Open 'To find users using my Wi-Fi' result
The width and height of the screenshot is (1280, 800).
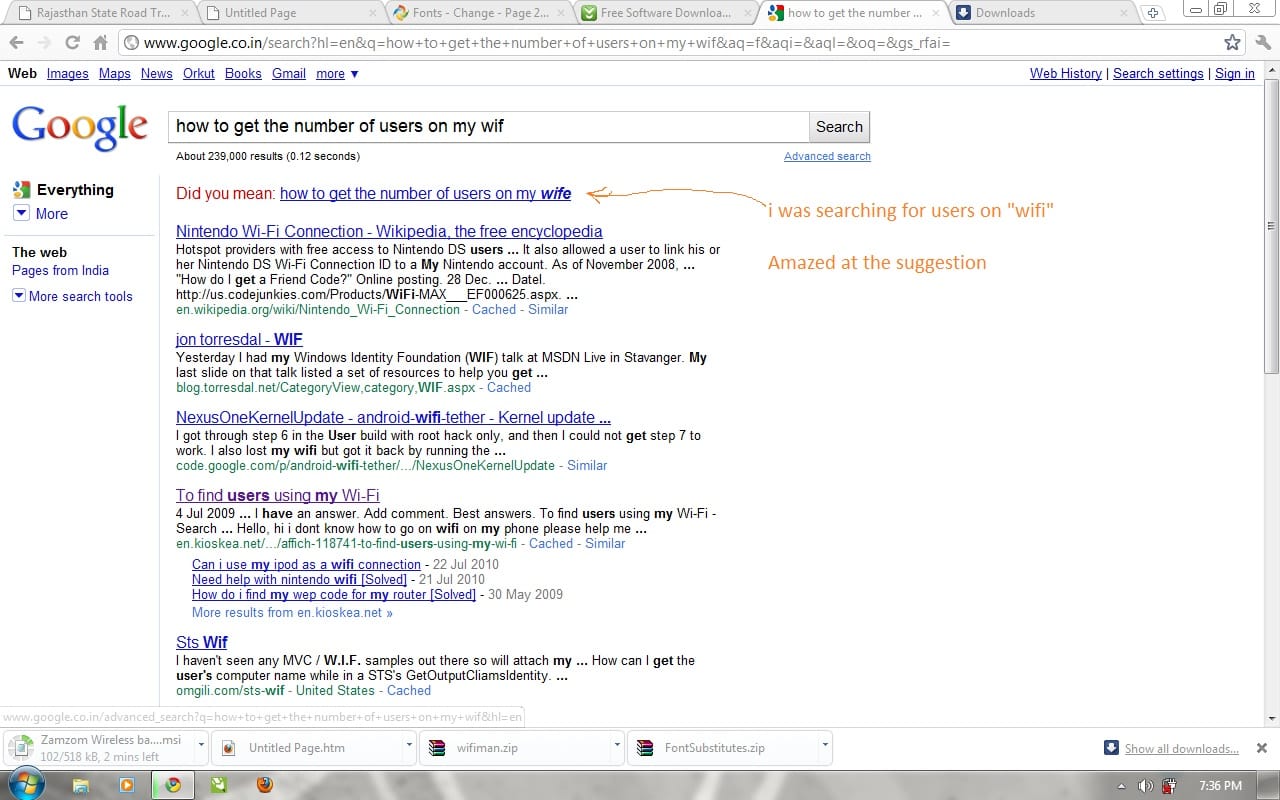pos(278,495)
